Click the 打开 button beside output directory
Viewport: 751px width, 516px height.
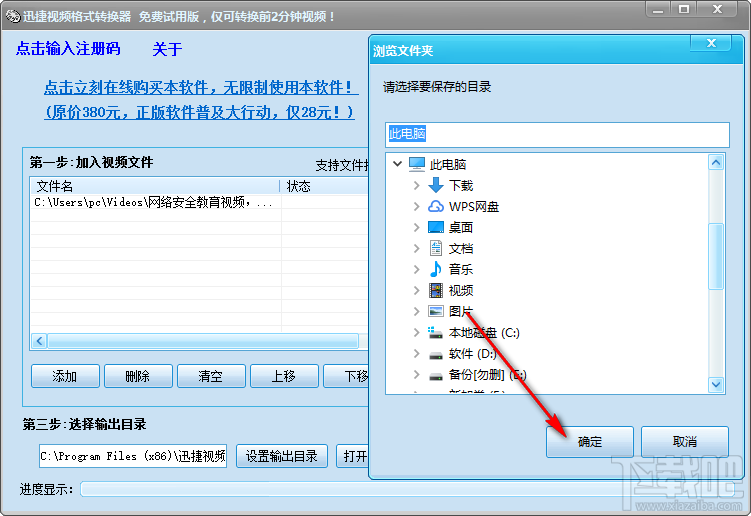[353, 456]
